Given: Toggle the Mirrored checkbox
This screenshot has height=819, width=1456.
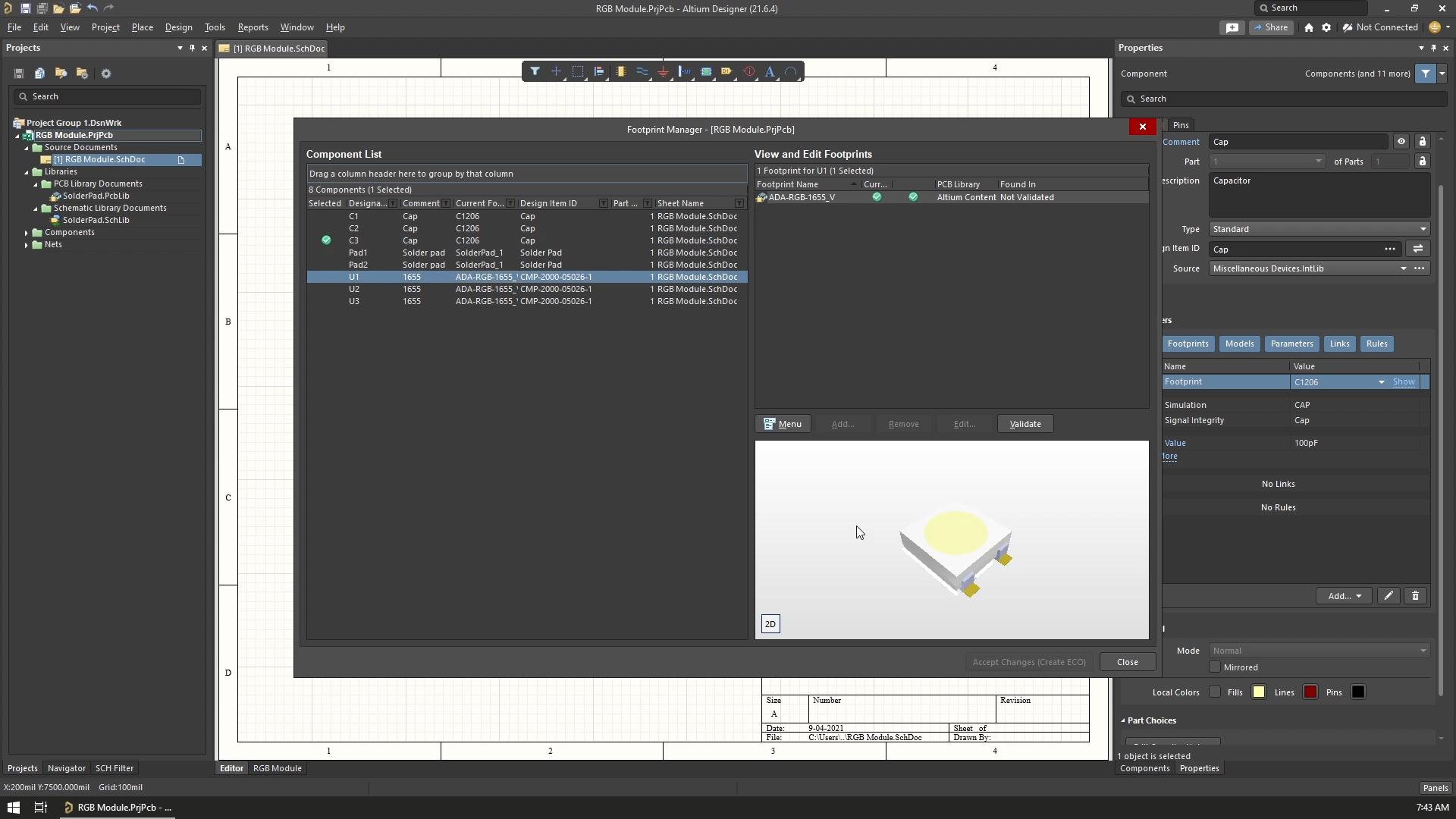Looking at the screenshot, I should click(x=1215, y=667).
